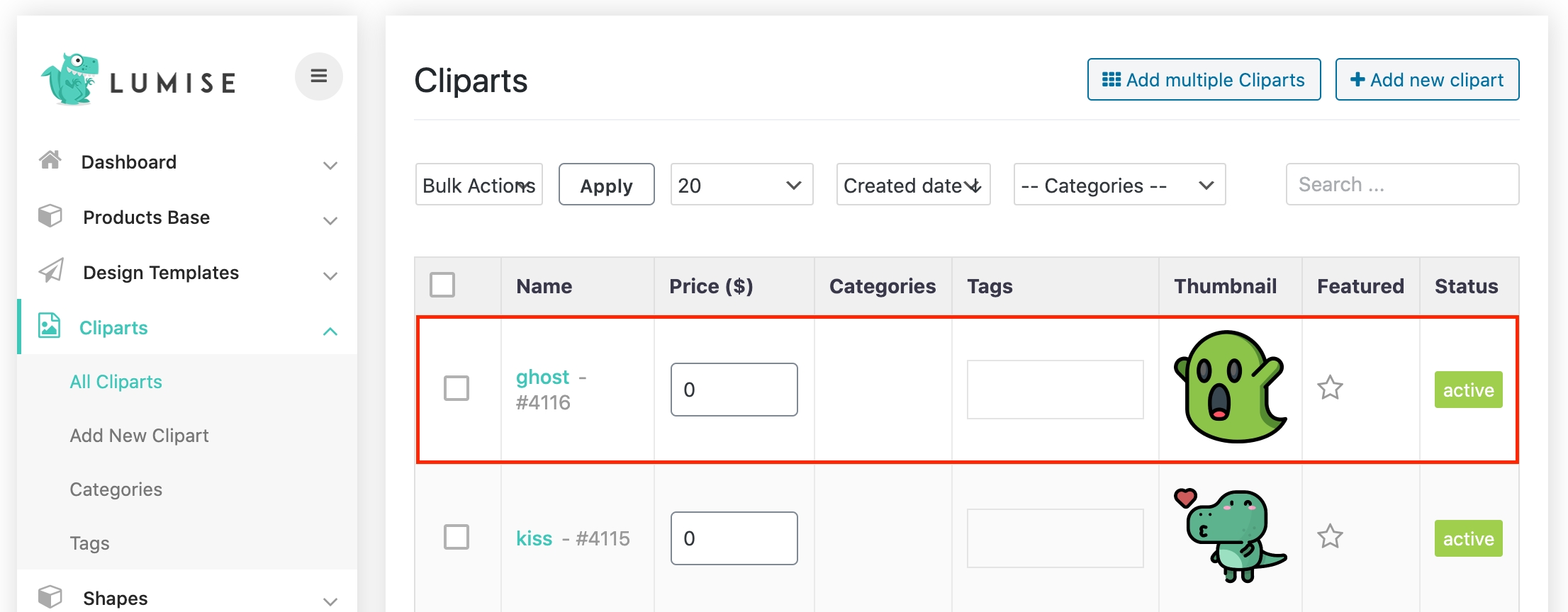Click the Design Templates paper plane icon
This screenshot has width=1568, height=612.
(50, 271)
